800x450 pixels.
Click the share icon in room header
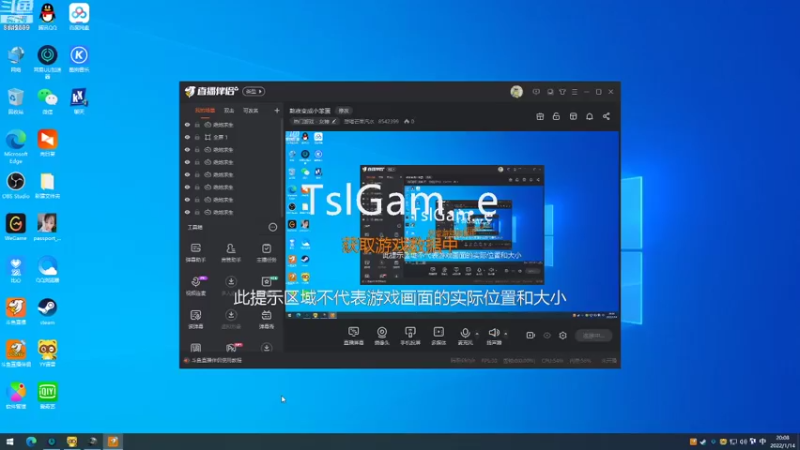(607, 116)
